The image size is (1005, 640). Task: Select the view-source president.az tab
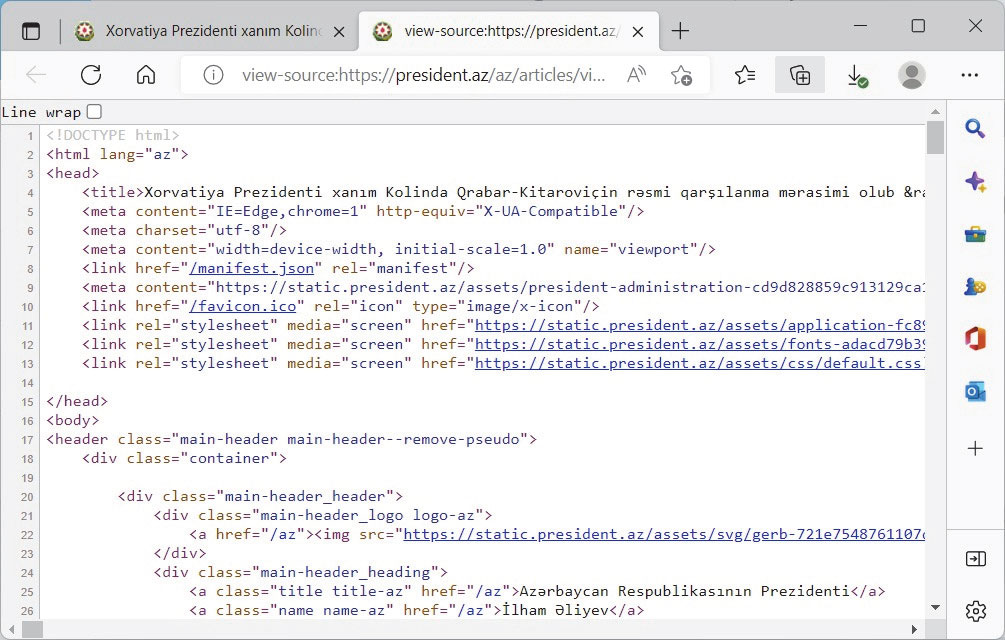(510, 31)
